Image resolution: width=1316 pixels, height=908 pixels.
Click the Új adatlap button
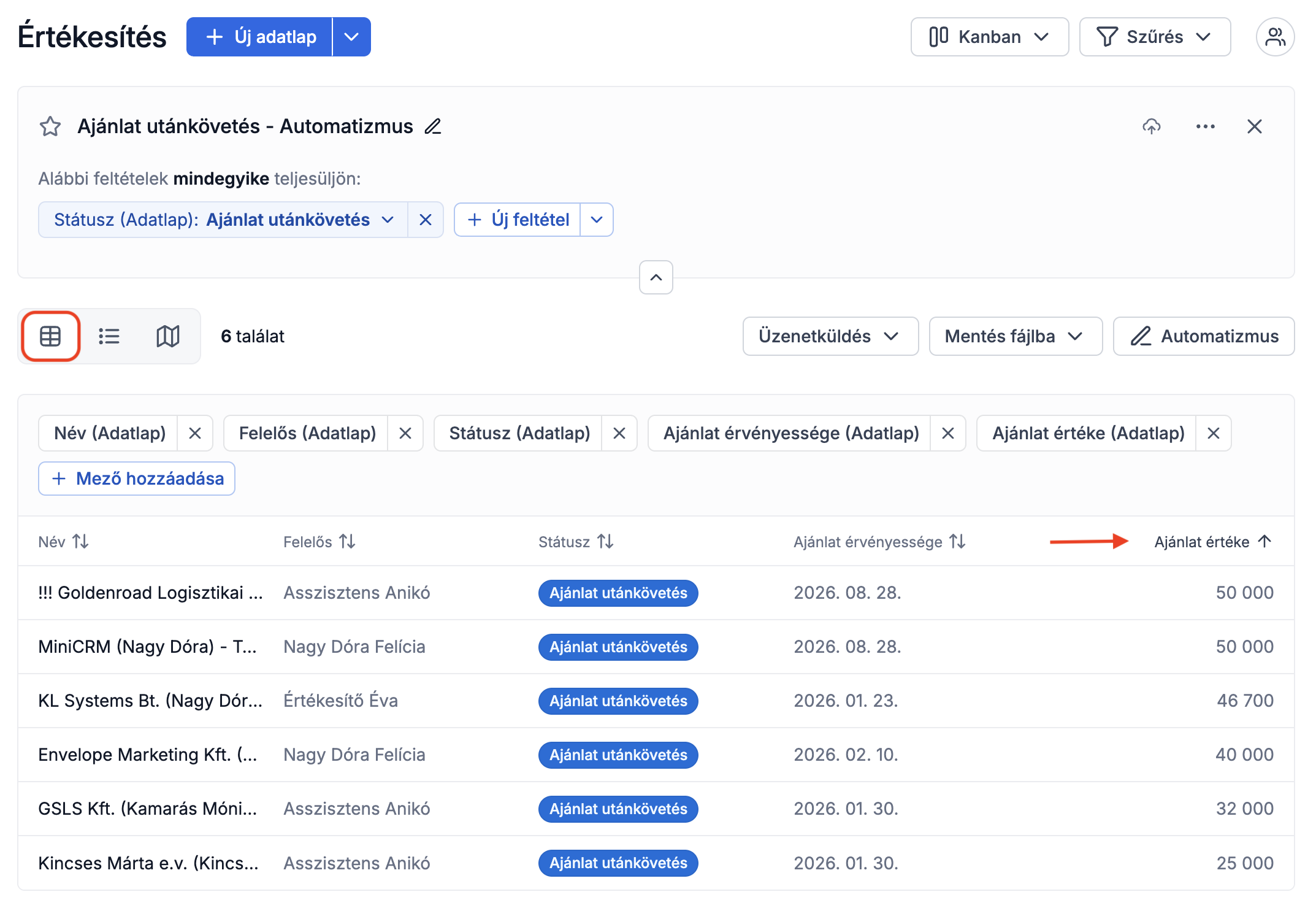point(259,37)
